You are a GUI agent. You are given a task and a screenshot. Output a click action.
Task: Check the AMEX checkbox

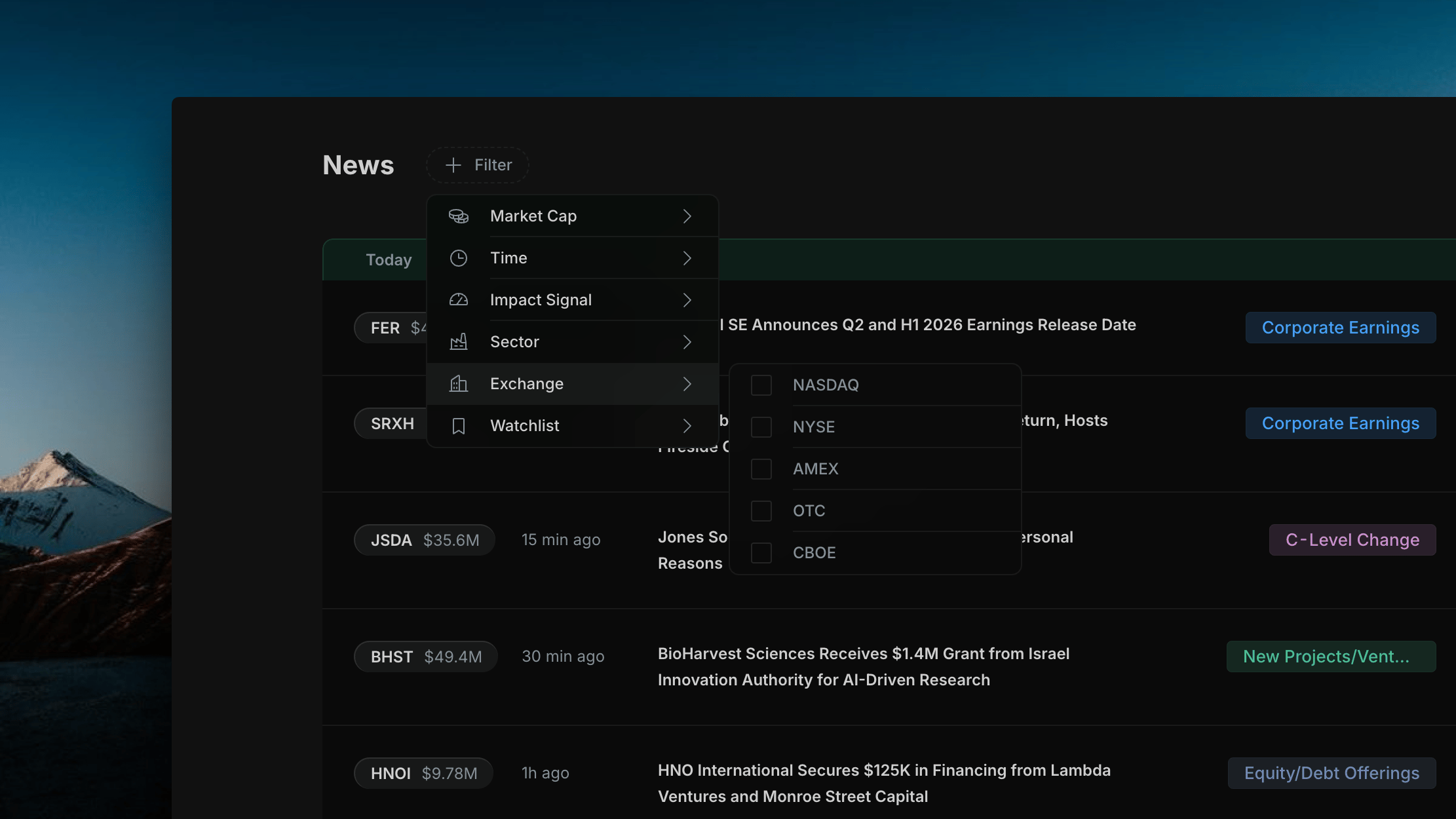[x=761, y=469]
